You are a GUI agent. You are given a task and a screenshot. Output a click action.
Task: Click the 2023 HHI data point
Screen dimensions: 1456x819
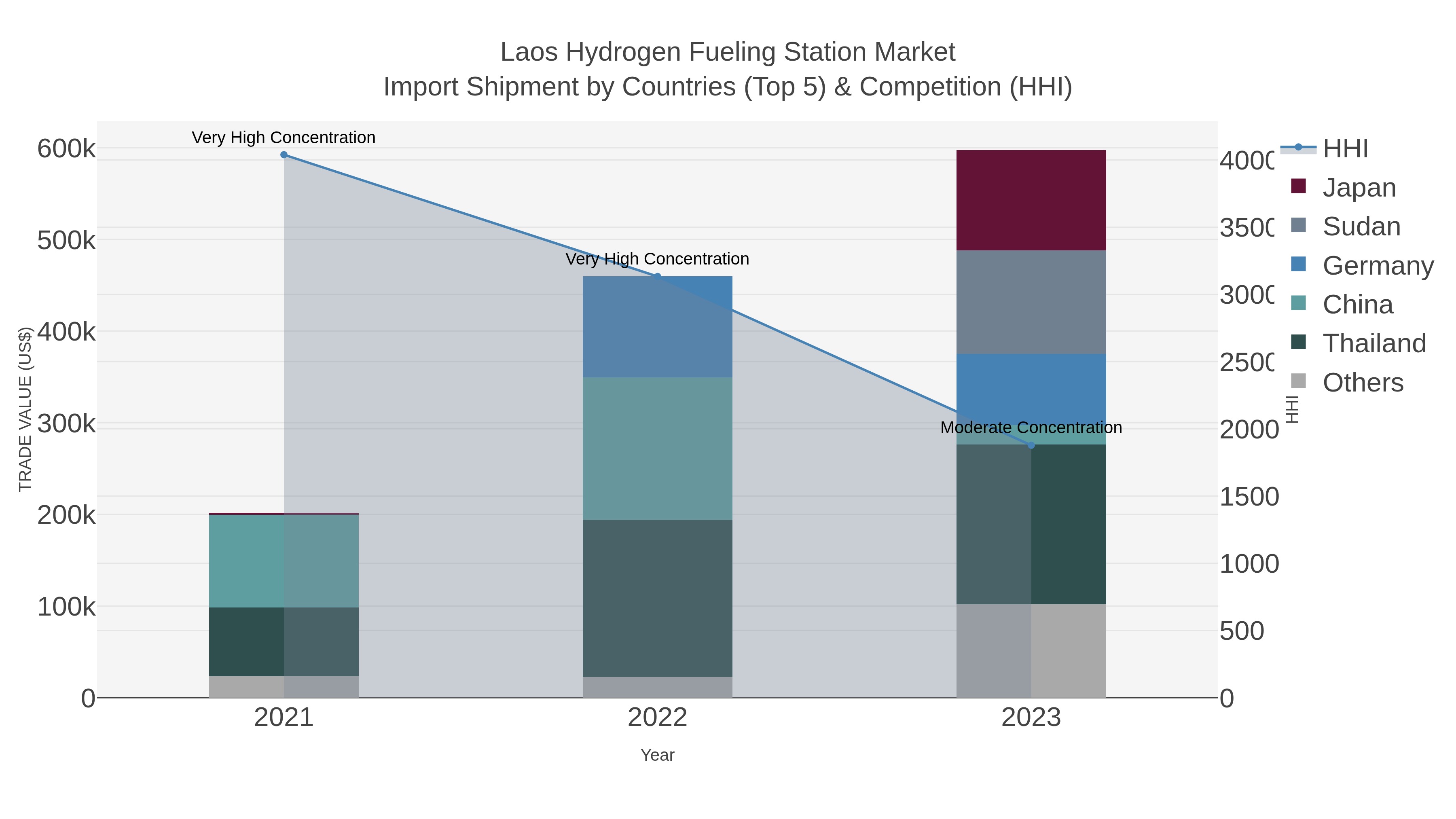point(1031,445)
